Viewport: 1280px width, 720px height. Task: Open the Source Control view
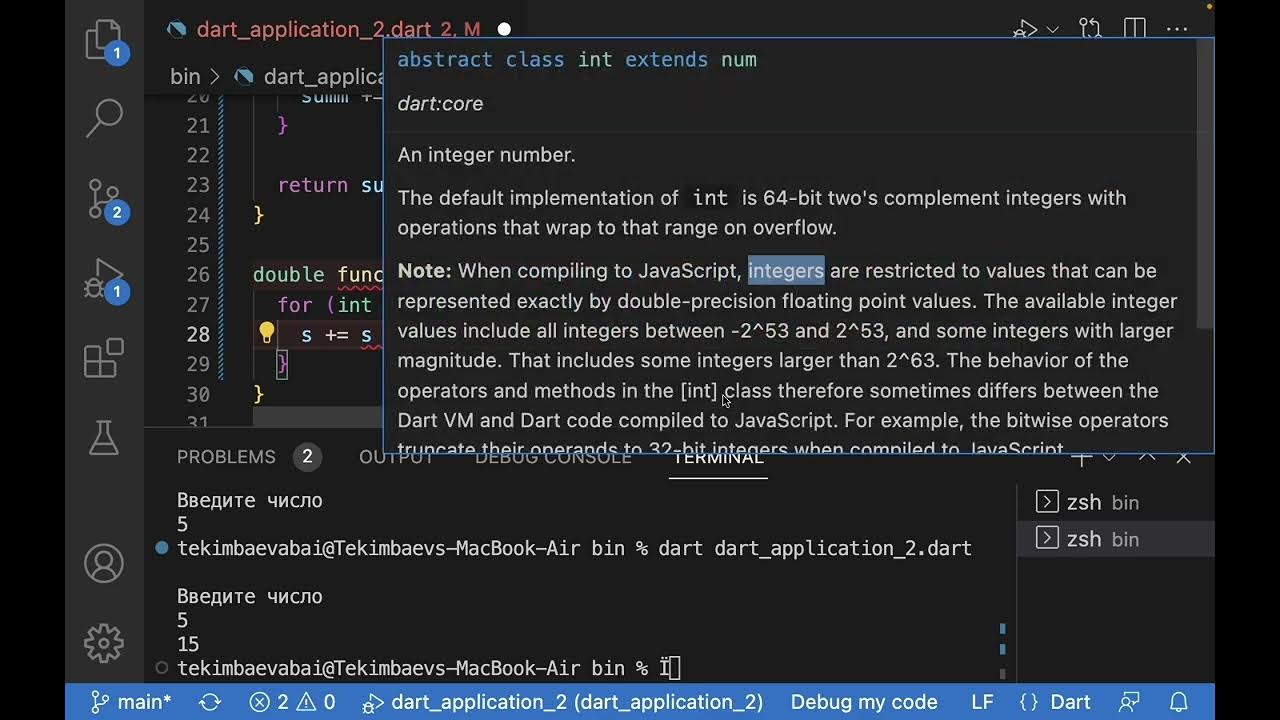pyautogui.click(x=103, y=199)
